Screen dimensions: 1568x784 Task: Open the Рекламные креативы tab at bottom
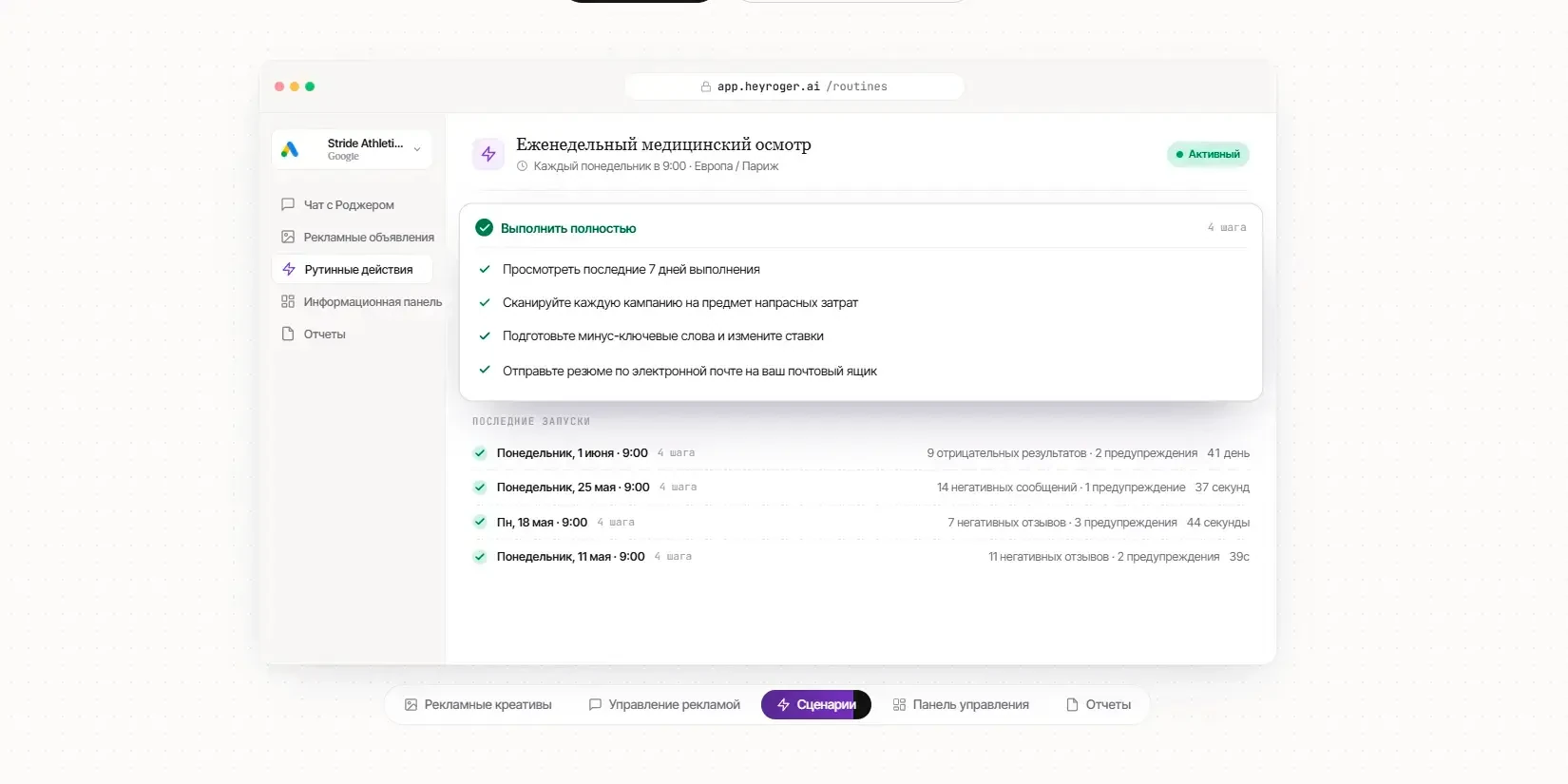[478, 704]
